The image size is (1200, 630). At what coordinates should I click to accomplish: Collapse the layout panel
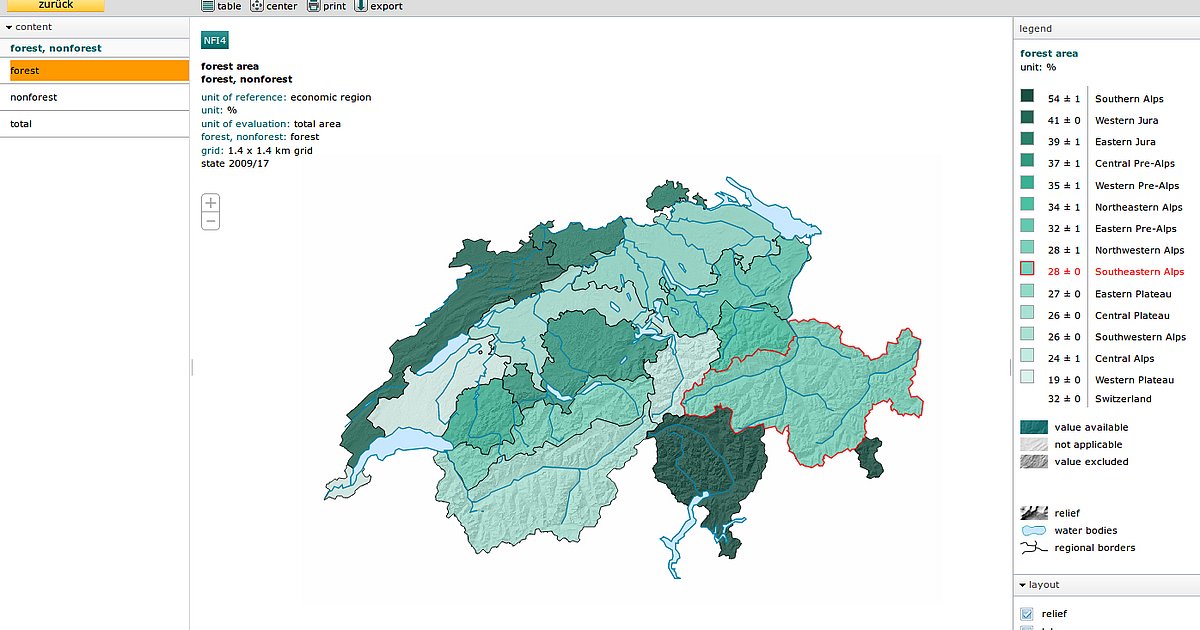[1022, 584]
